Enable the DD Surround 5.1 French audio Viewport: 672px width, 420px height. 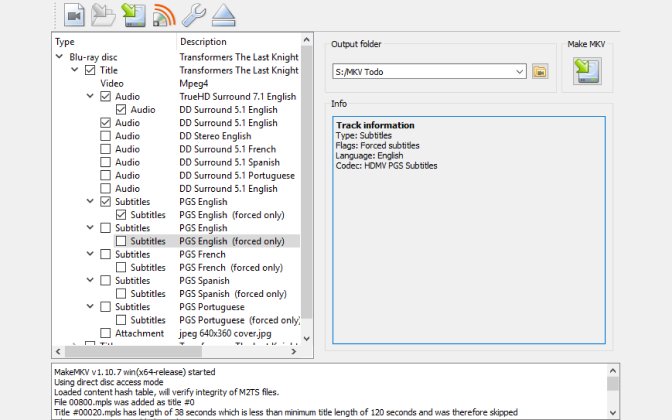(105, 149)
